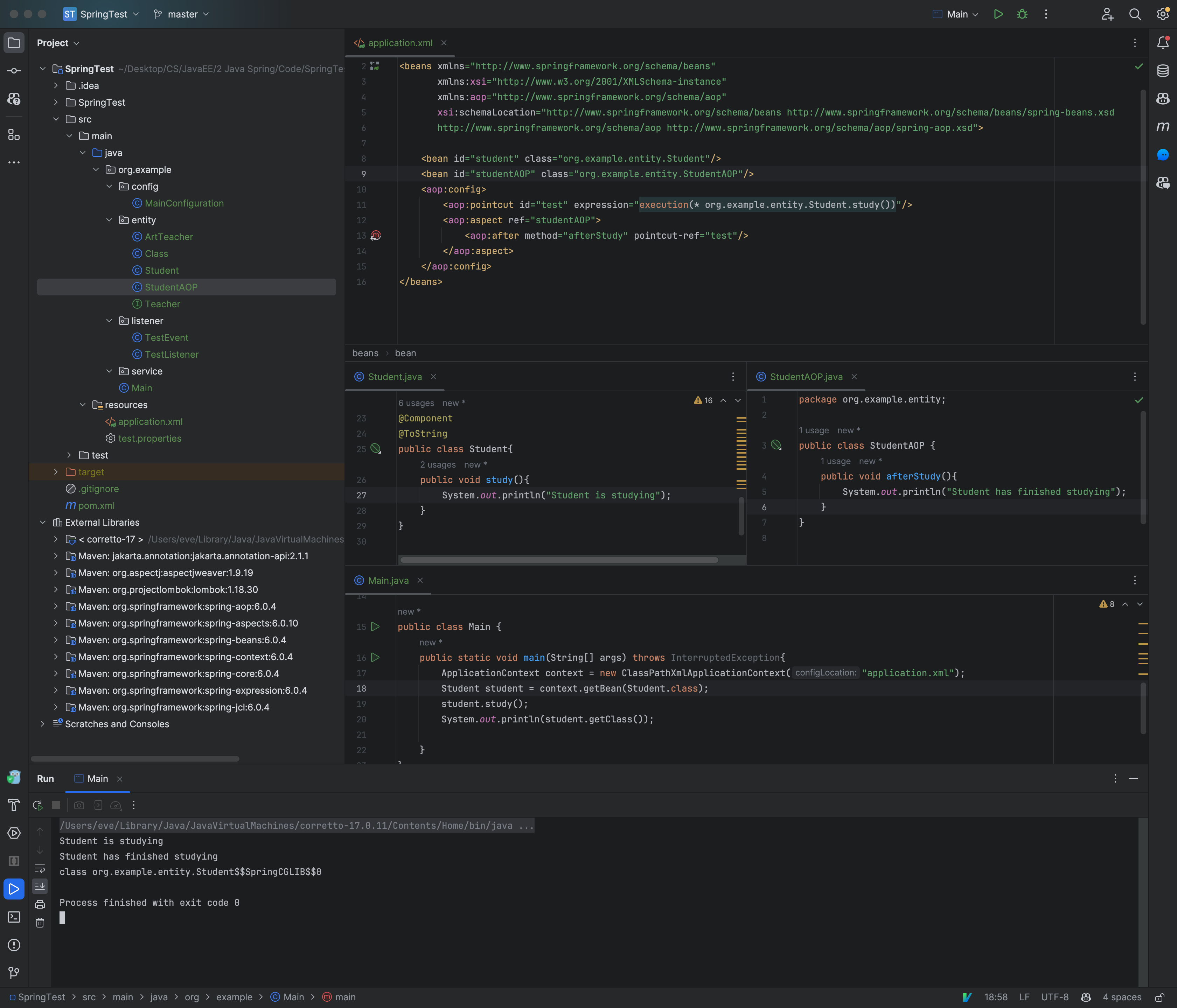Image resolution: width=1177 pixels, height=1008 pixels.
Task: Start debugging with the bug icon
Action: tap(1022, 14)
